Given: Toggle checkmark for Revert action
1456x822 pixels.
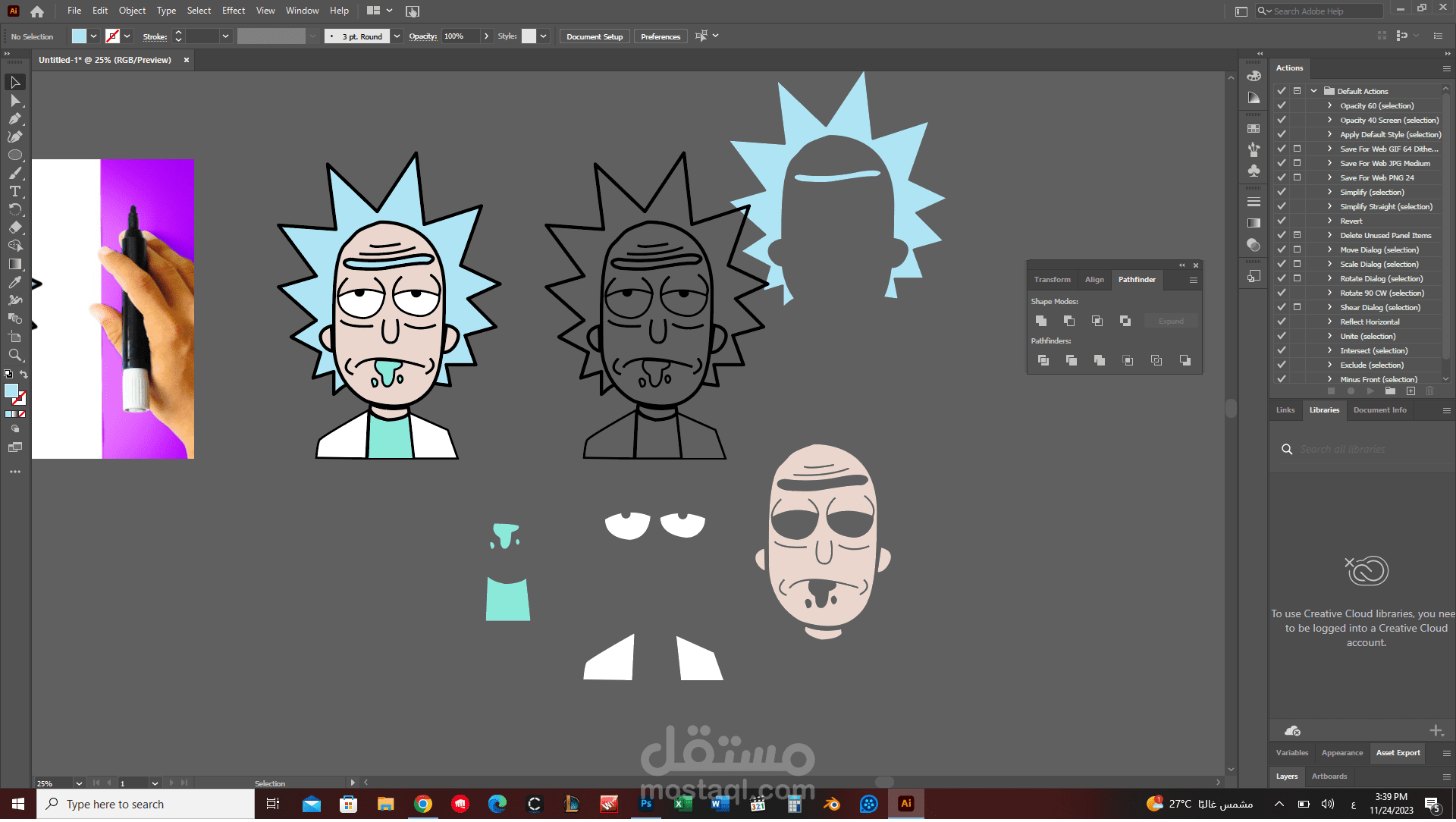Looking at the screenshot, I should pos(1282,221).
